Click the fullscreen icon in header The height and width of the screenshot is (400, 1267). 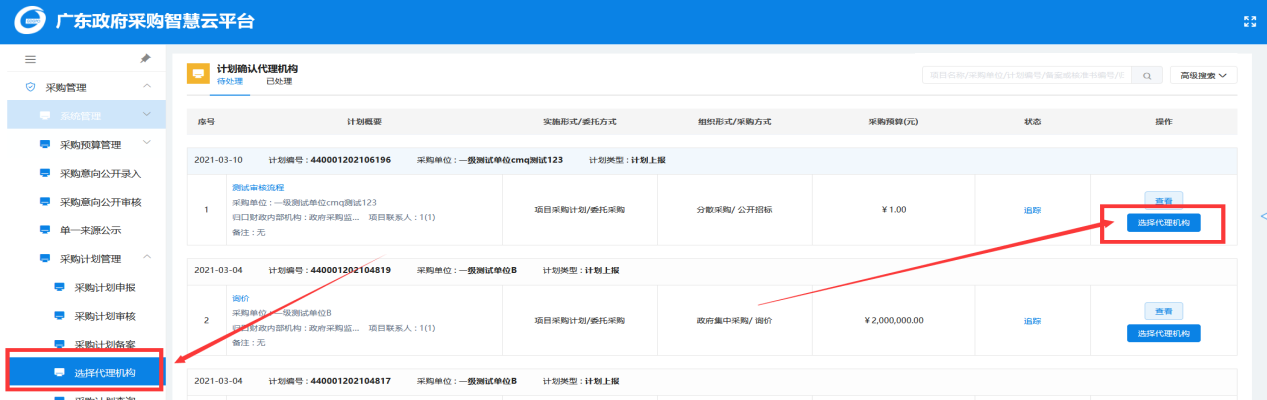[x=1248, y=21]
